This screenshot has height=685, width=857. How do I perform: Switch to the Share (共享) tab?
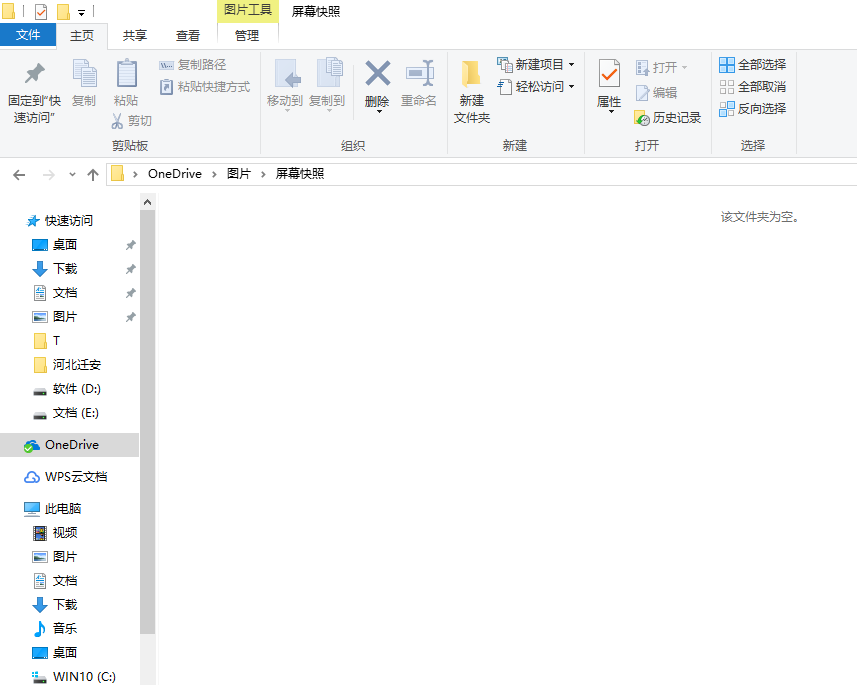135,36
